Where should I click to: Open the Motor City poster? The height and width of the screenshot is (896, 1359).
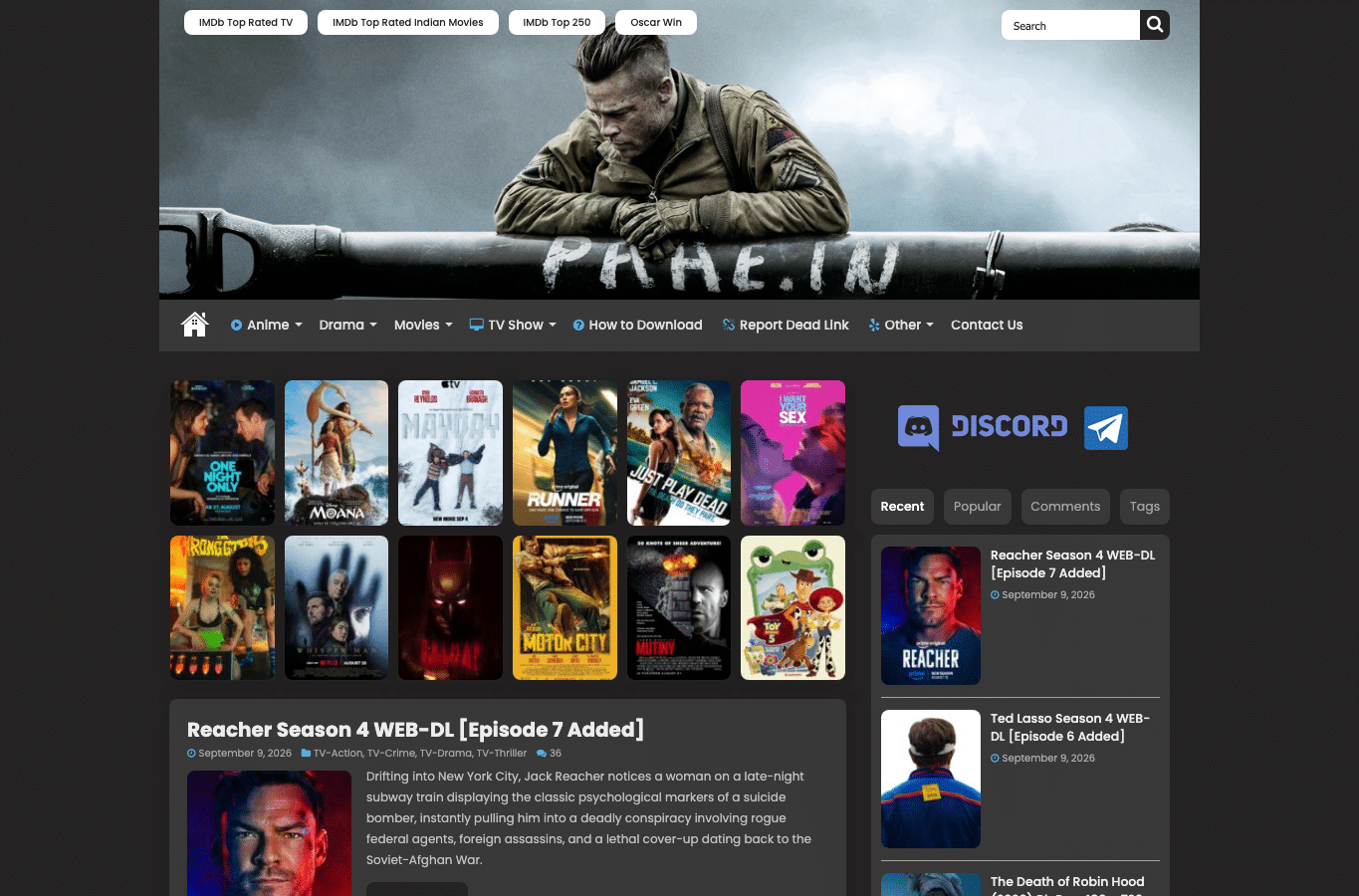pos(565,608)
